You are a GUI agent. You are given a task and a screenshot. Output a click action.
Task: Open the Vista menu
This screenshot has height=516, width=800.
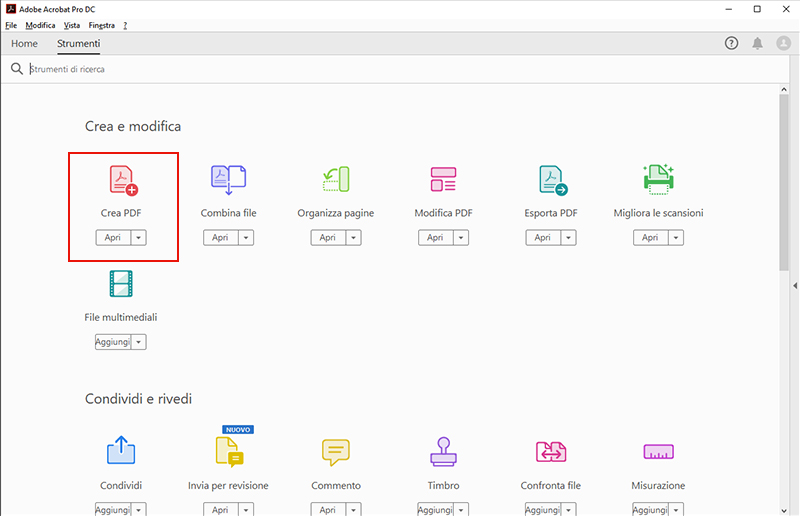72,25
